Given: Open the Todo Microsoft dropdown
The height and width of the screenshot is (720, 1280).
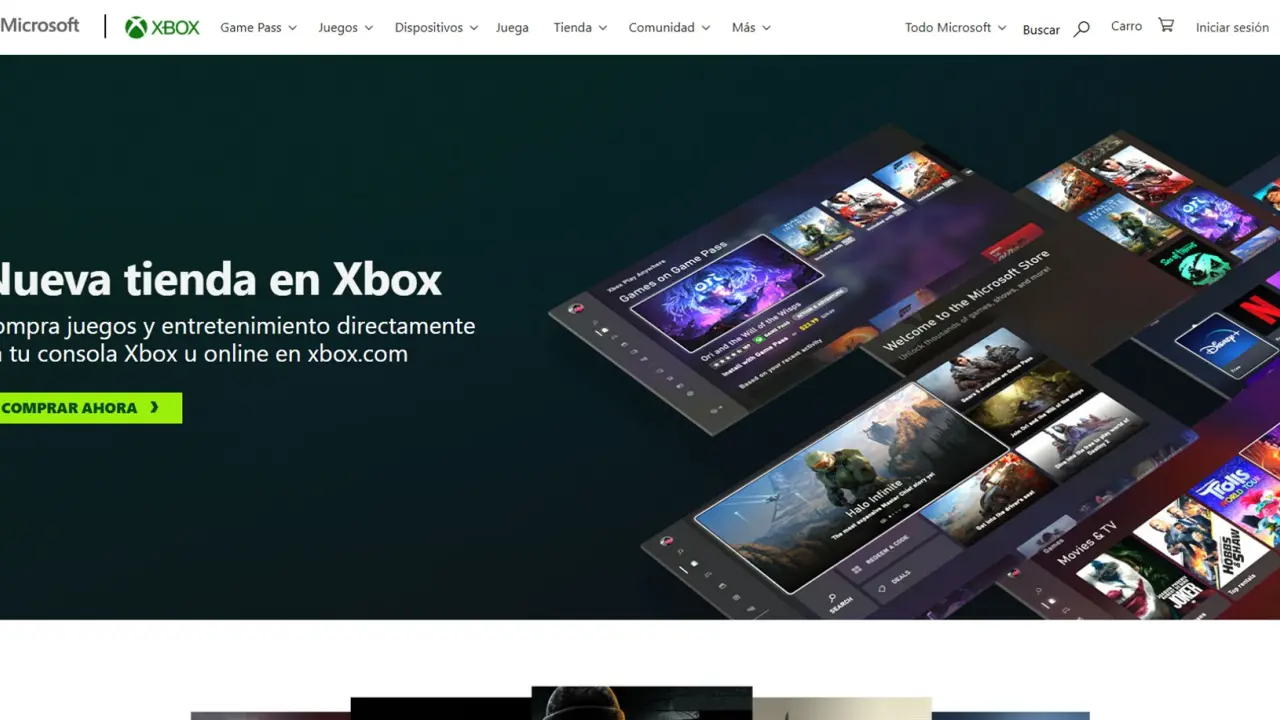Looking at the screenshot, I should click(955, 28).
